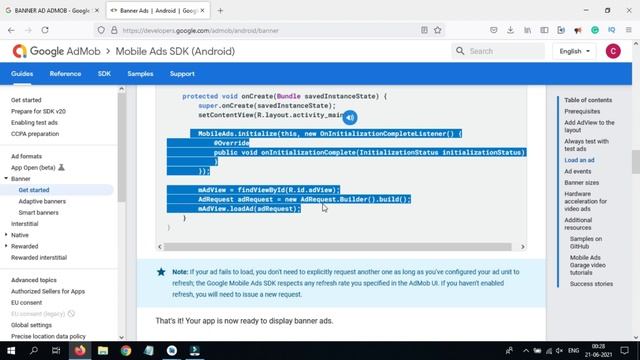640x360 pixels.
Task: Open Firefox from the taskbar
Action: [x=80, y=351]
